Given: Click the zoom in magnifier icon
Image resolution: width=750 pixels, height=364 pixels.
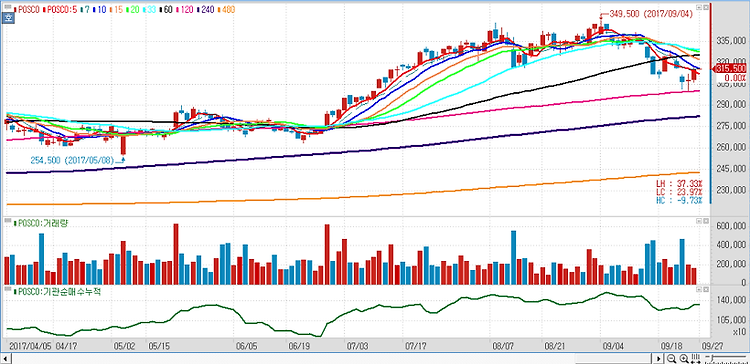Looking at the screenshot, I should 684,359.
